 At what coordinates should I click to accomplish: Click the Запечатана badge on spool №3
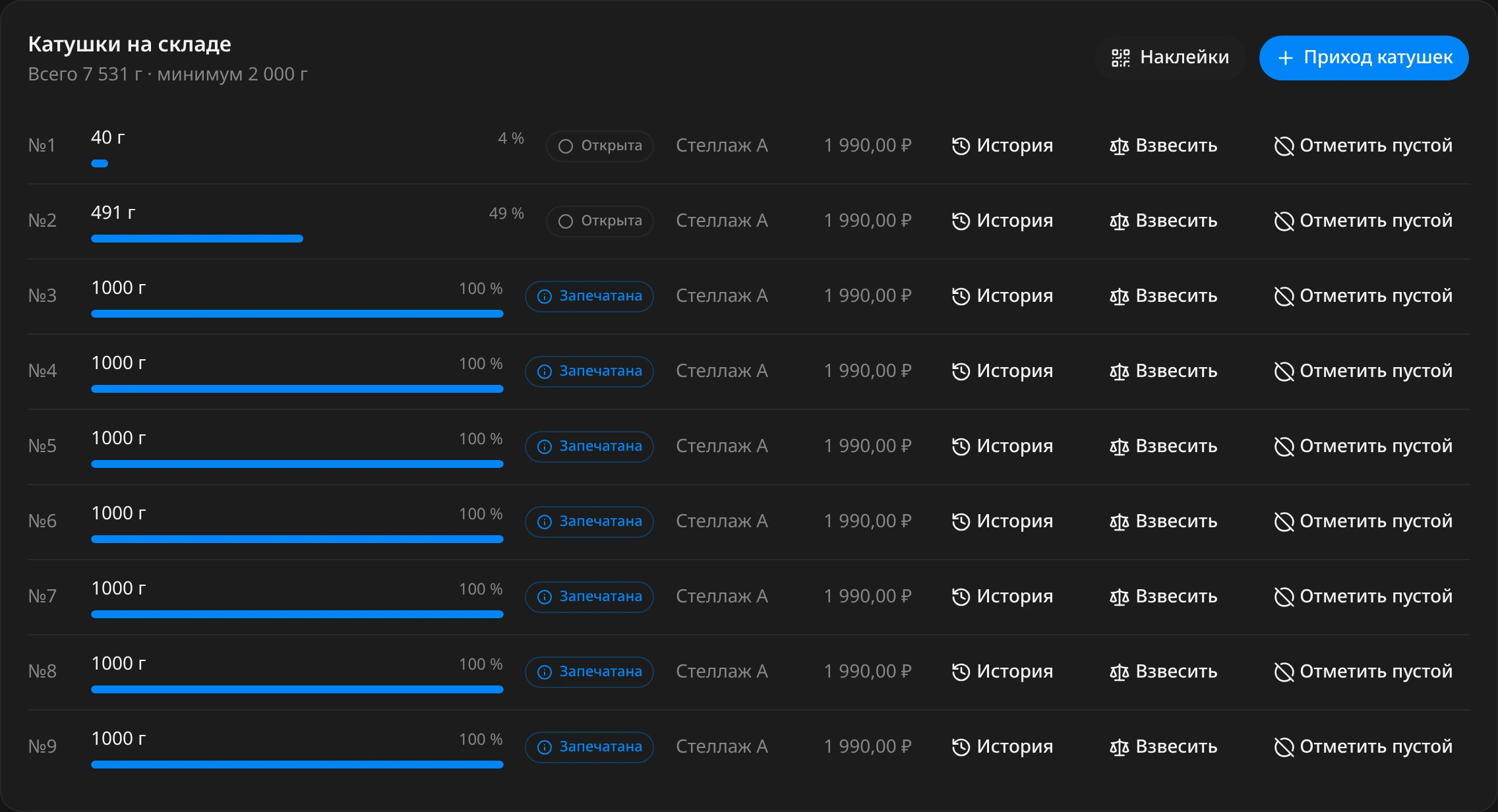(589, 296)
